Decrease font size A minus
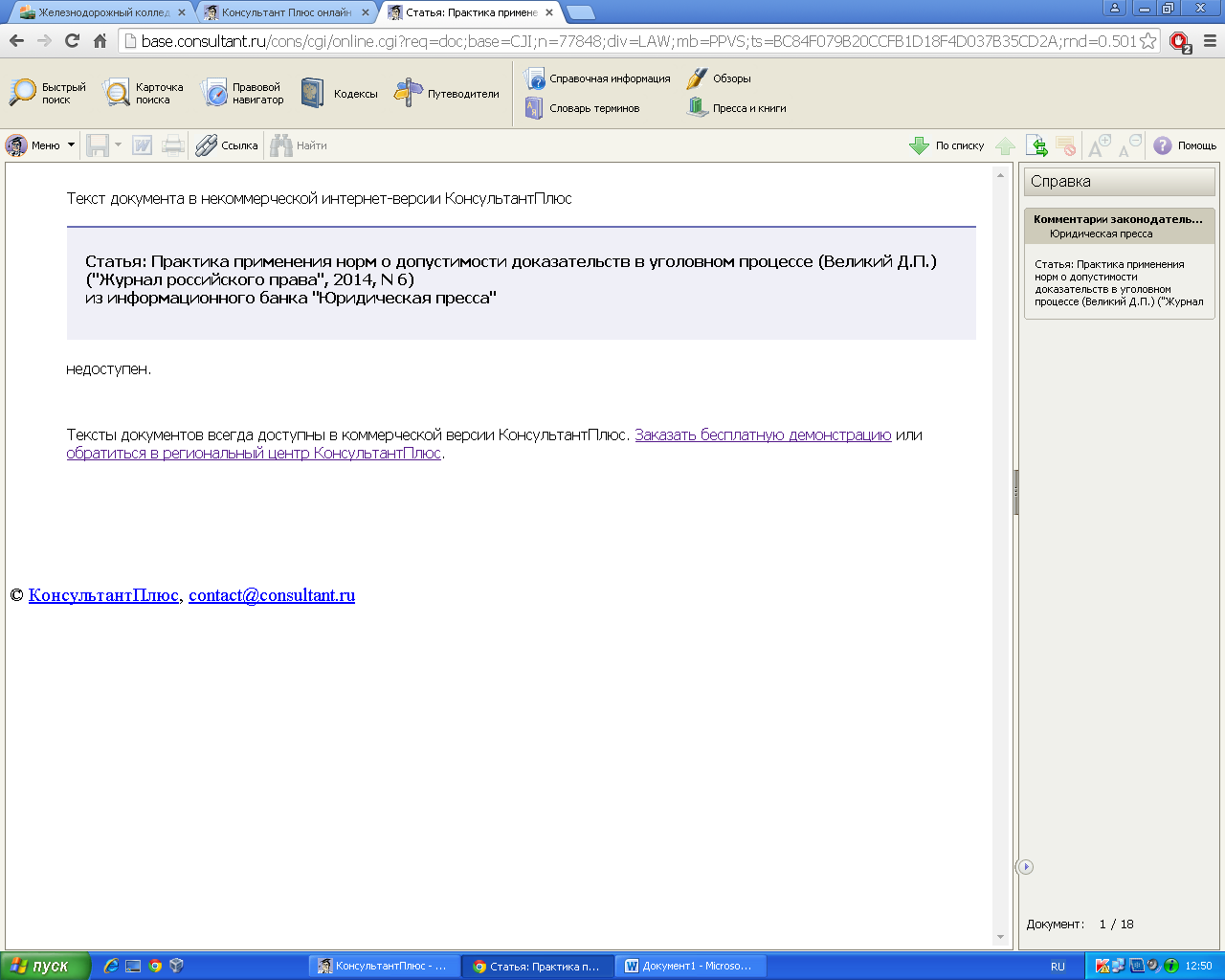This screenshot has height=980, width=1225. click(1130, 145)
